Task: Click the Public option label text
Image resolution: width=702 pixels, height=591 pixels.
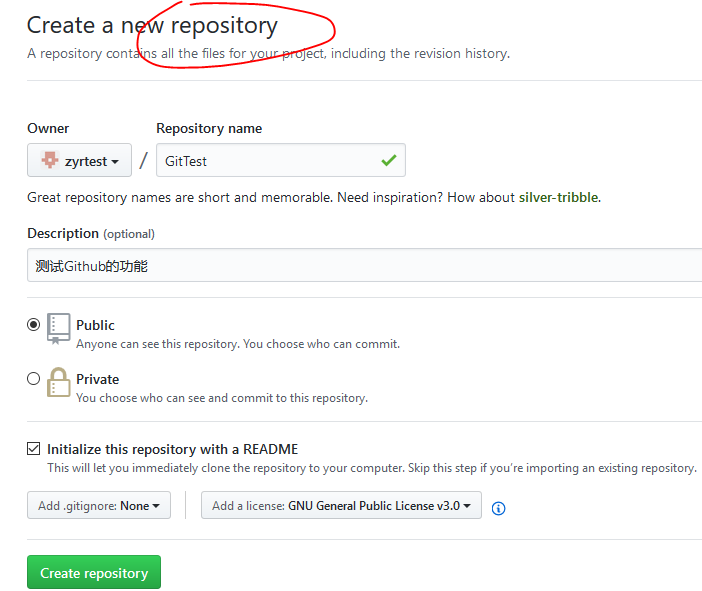Action: [95, 325]
